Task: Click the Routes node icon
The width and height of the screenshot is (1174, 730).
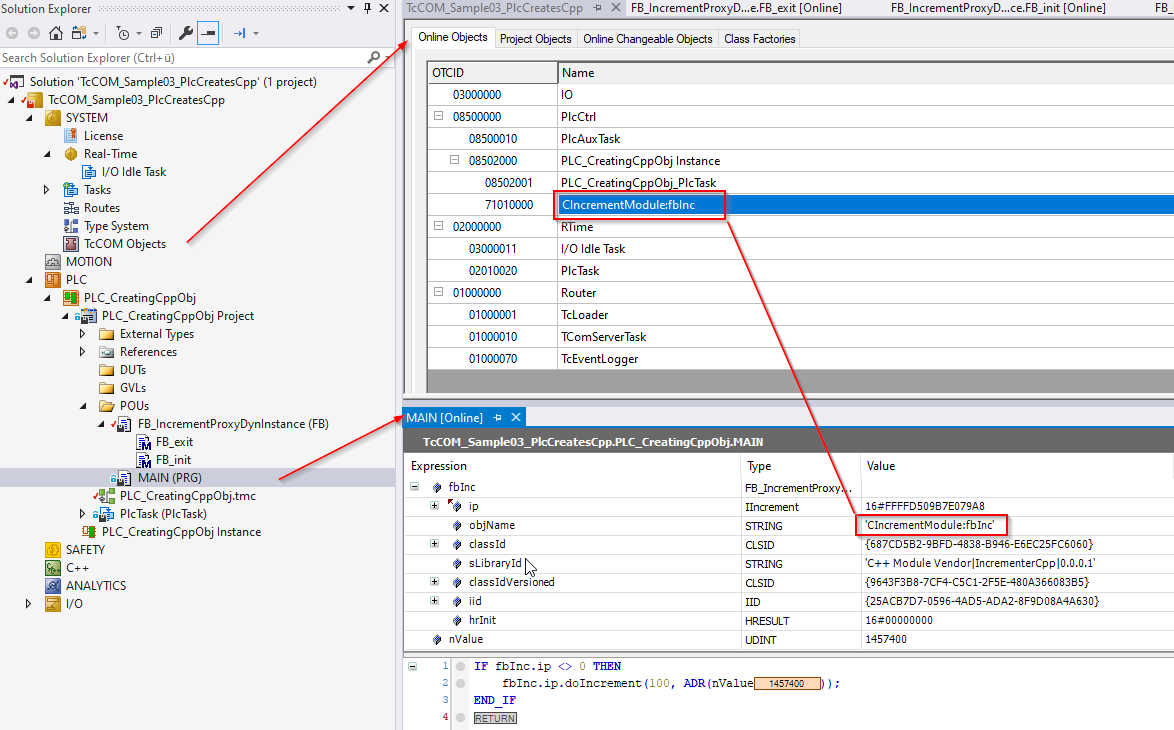Action: pyautogui.click(x=71, y=207)
